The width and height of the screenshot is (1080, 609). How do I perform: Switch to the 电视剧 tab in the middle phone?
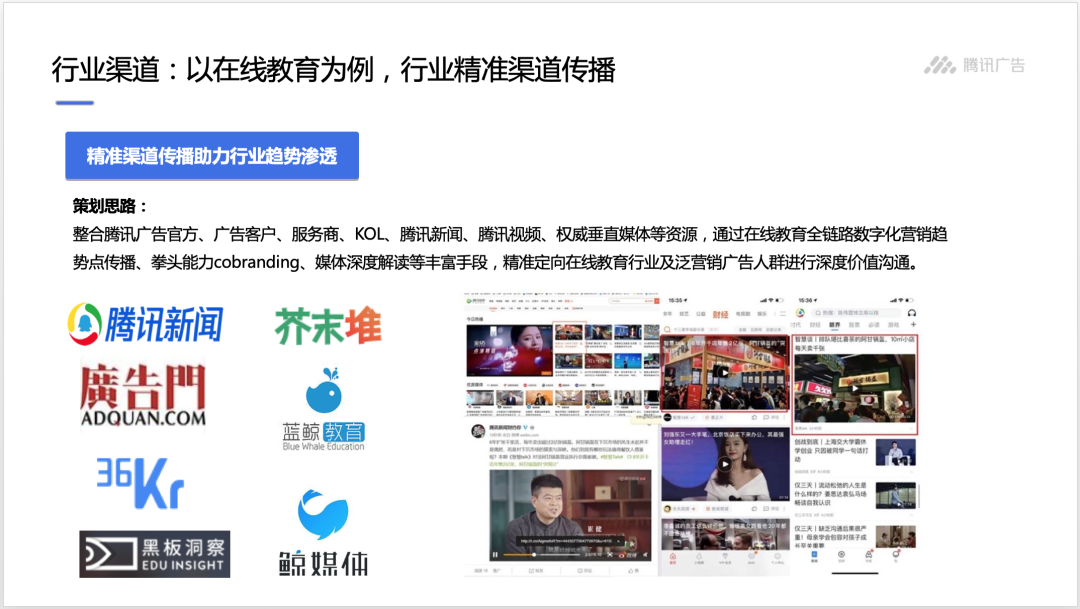pos(742,314)
